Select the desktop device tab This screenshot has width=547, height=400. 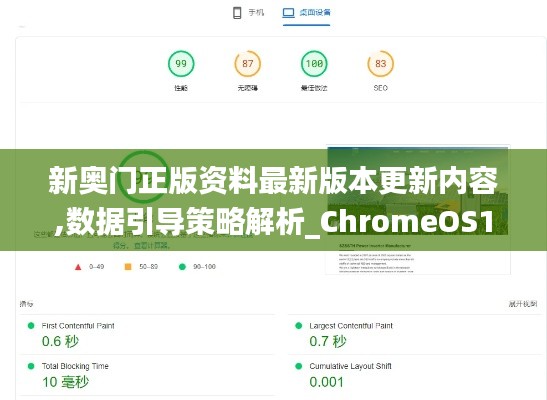pos(307,13)
